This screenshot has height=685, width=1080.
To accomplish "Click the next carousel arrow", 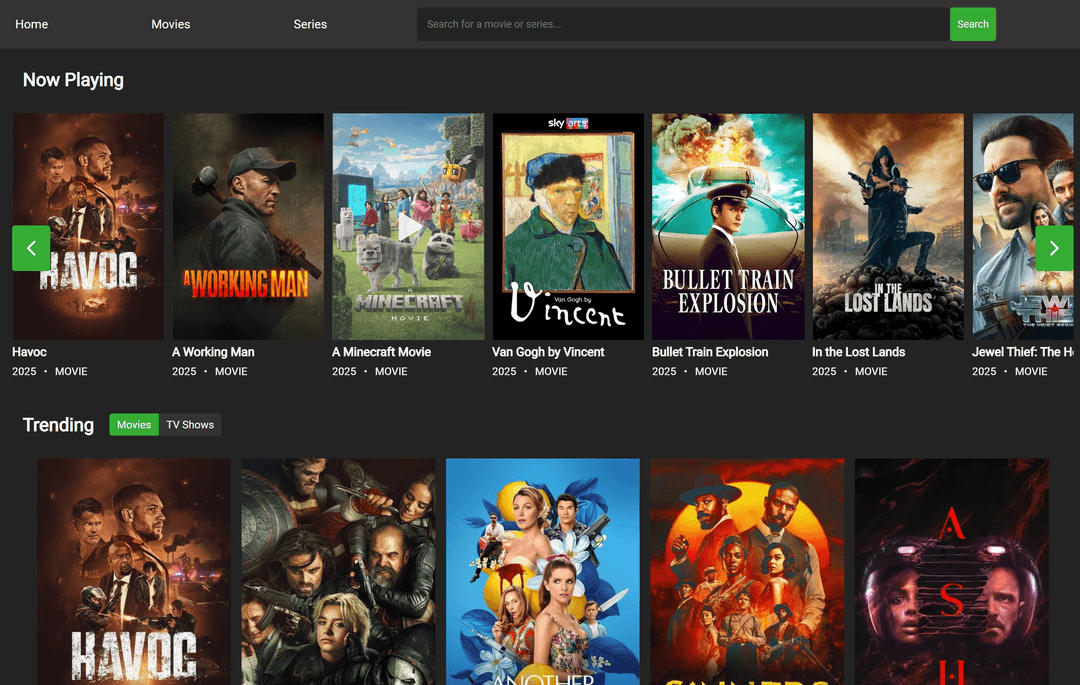I will (1053, 248).
